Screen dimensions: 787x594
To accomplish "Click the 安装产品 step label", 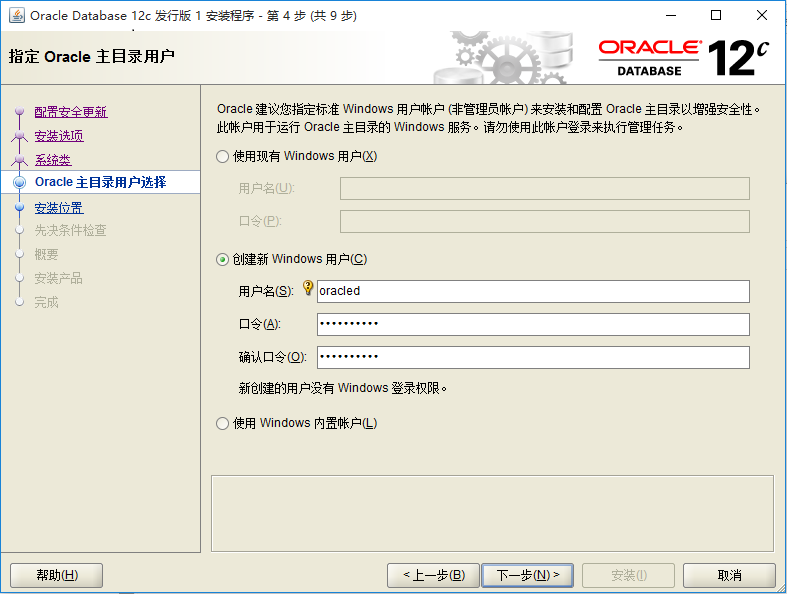I will pos(58,279).
